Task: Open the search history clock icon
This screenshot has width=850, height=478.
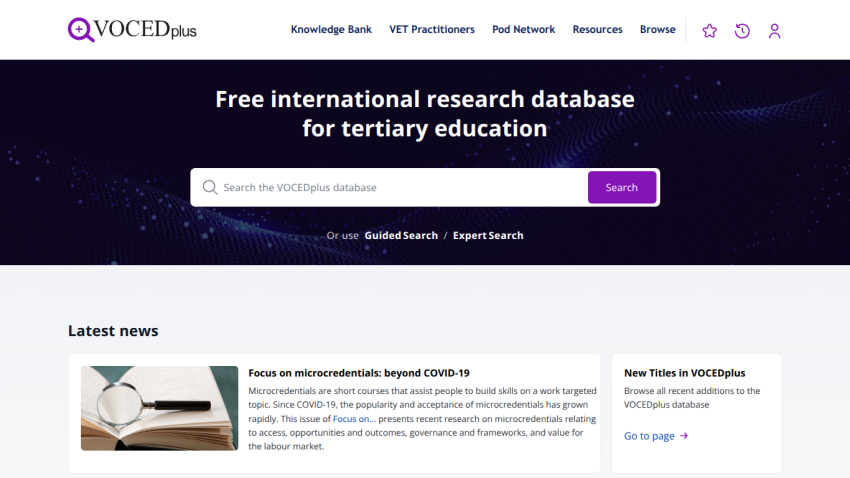Action: 742,30
